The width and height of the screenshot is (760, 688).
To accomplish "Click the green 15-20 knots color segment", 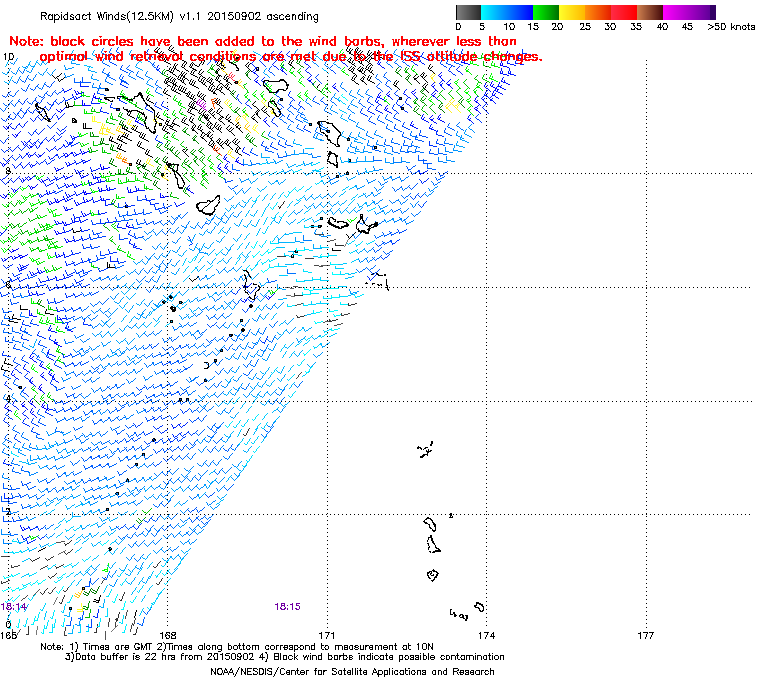I will tap(546, 12).
